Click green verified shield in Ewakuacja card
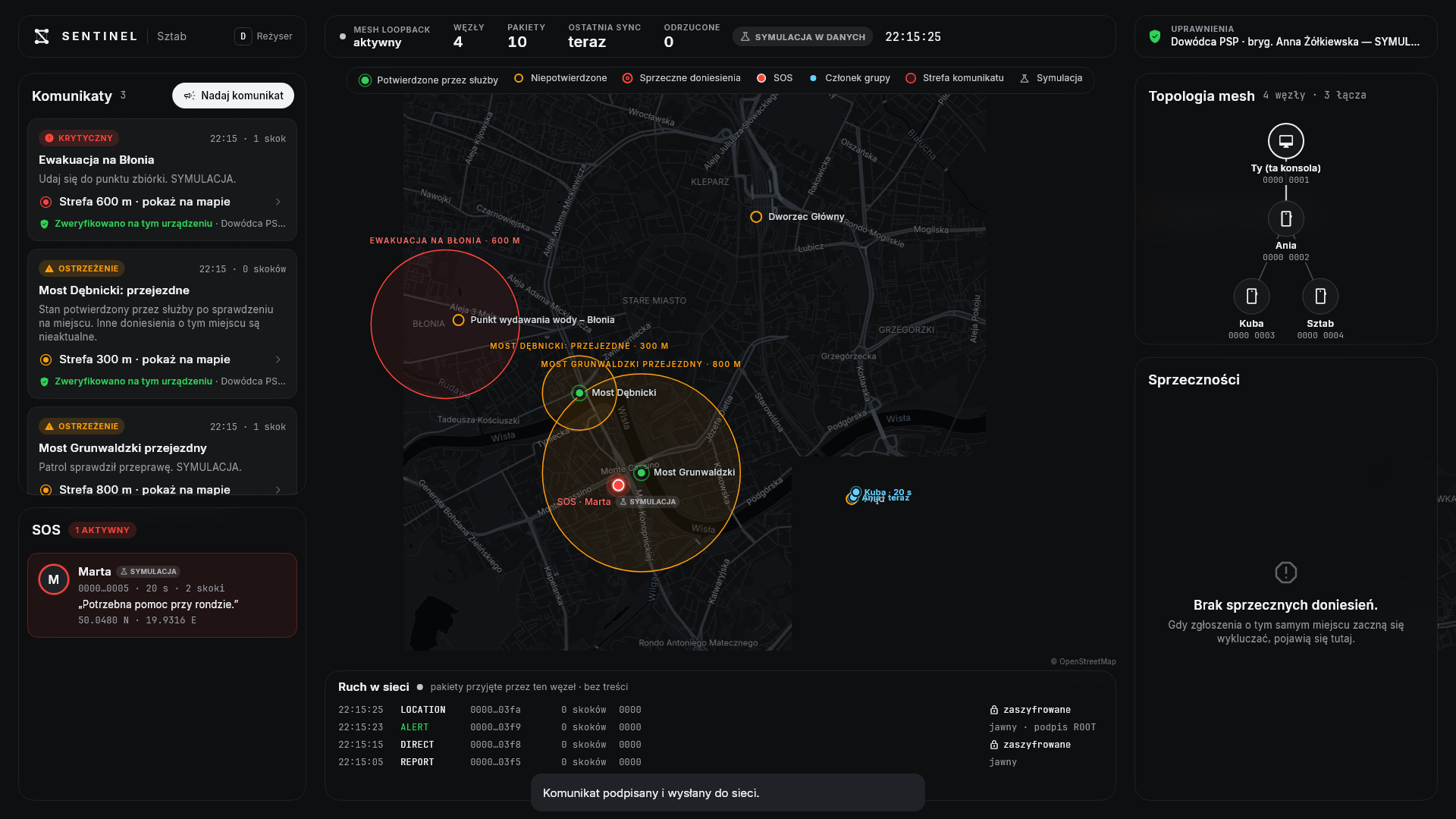 click(44, 224)
